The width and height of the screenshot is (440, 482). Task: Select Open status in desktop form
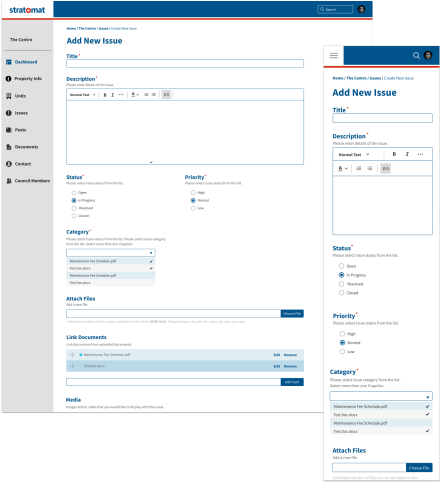click(x=74, y=193)
